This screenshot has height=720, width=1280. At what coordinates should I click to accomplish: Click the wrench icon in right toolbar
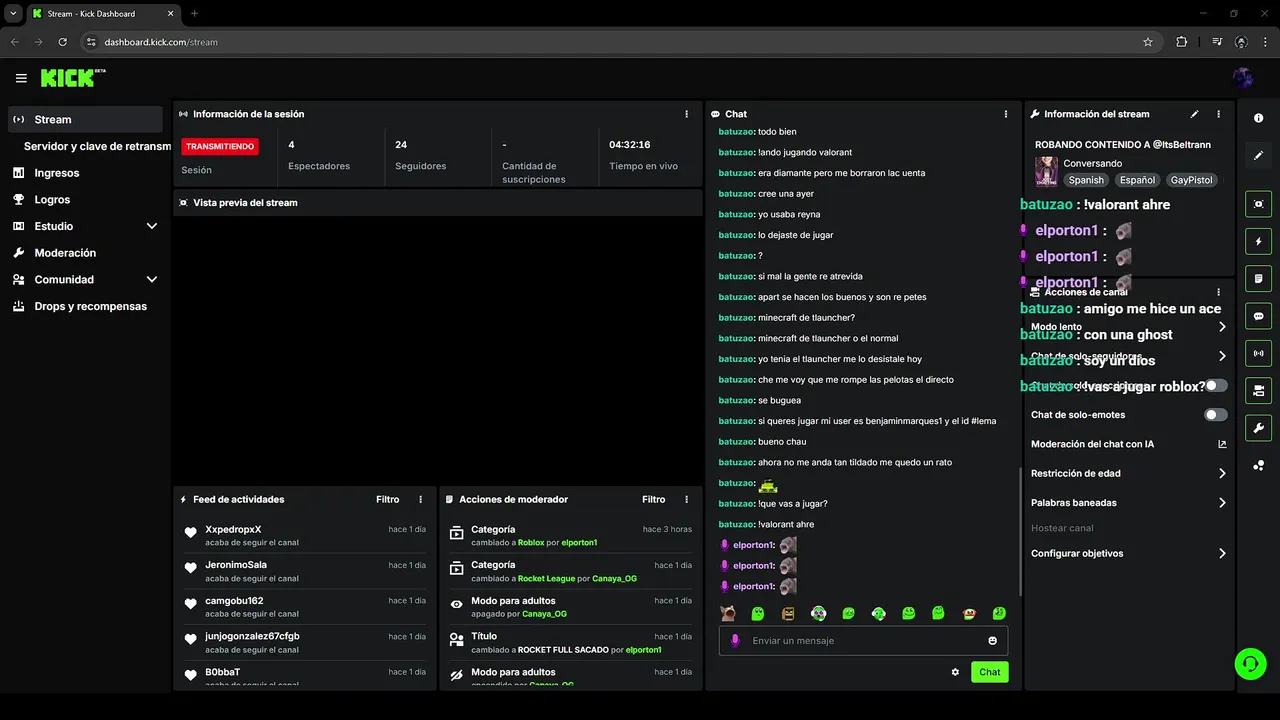coord(1258,428)
